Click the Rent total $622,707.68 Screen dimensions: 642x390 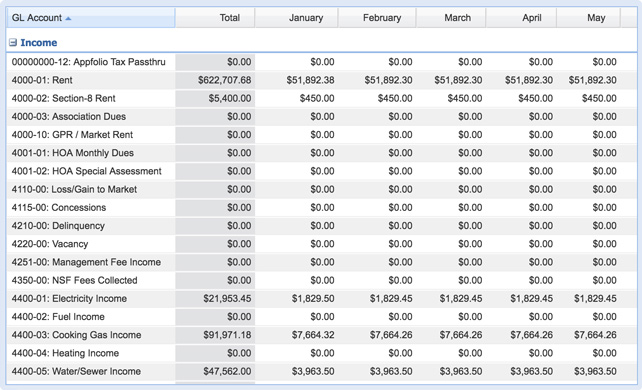tap(224, 80)
